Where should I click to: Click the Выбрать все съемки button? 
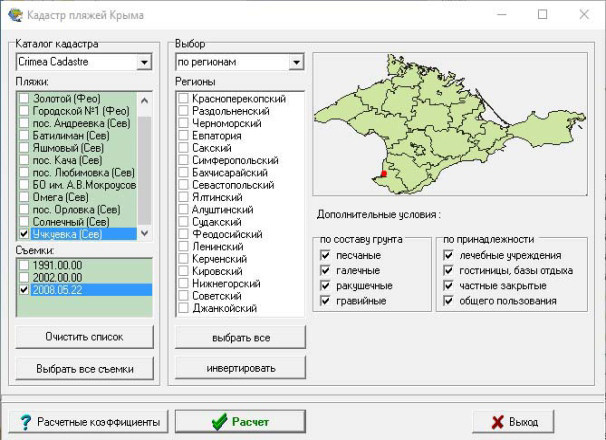pos(84,368)
